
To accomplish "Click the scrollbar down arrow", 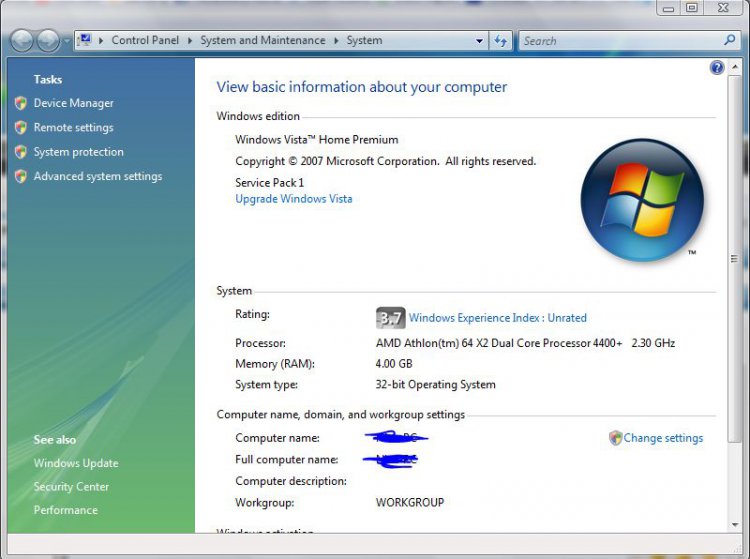I will tap(735, 525).
